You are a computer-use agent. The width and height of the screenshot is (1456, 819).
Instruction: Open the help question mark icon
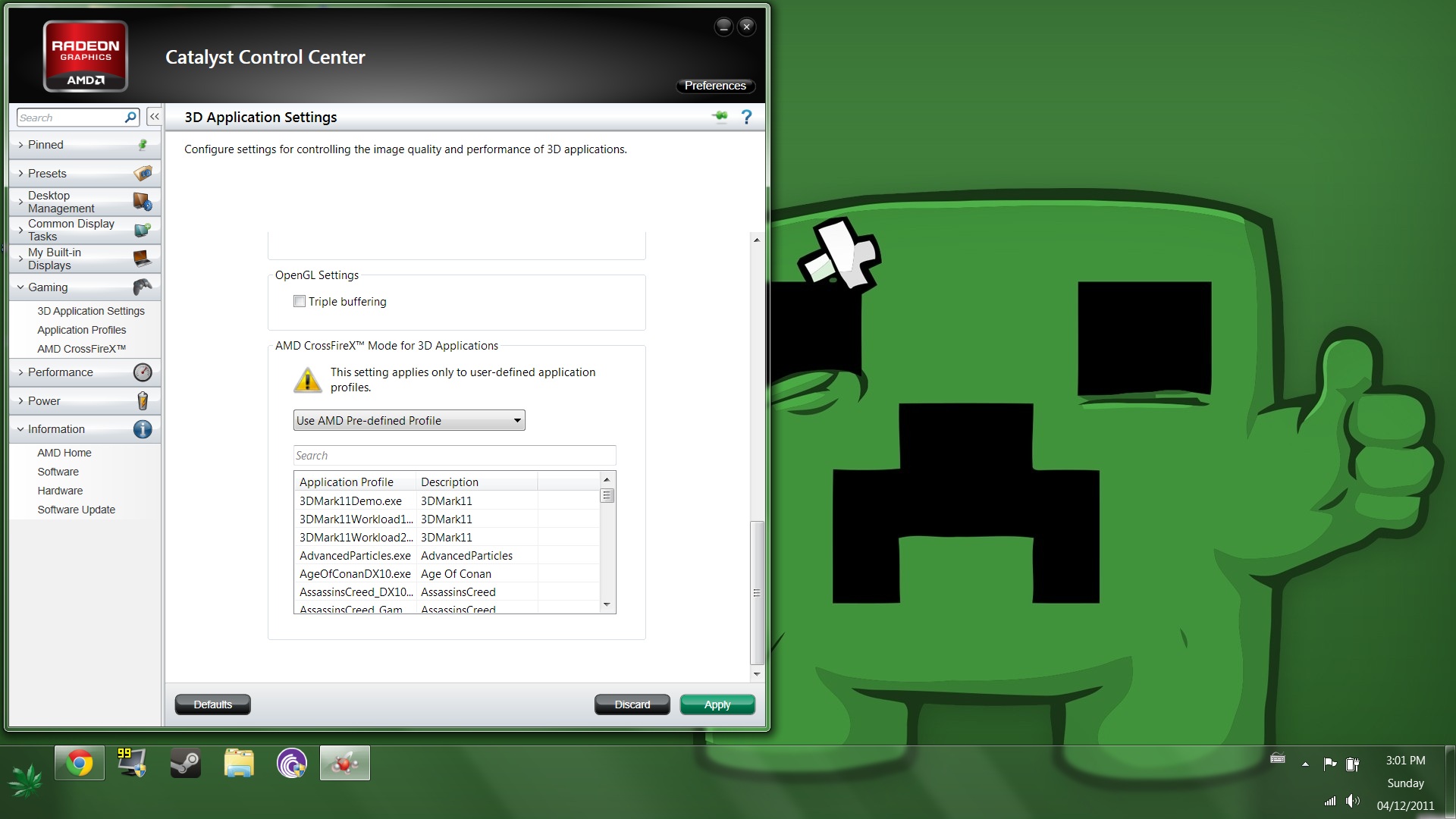coord(746,117)
